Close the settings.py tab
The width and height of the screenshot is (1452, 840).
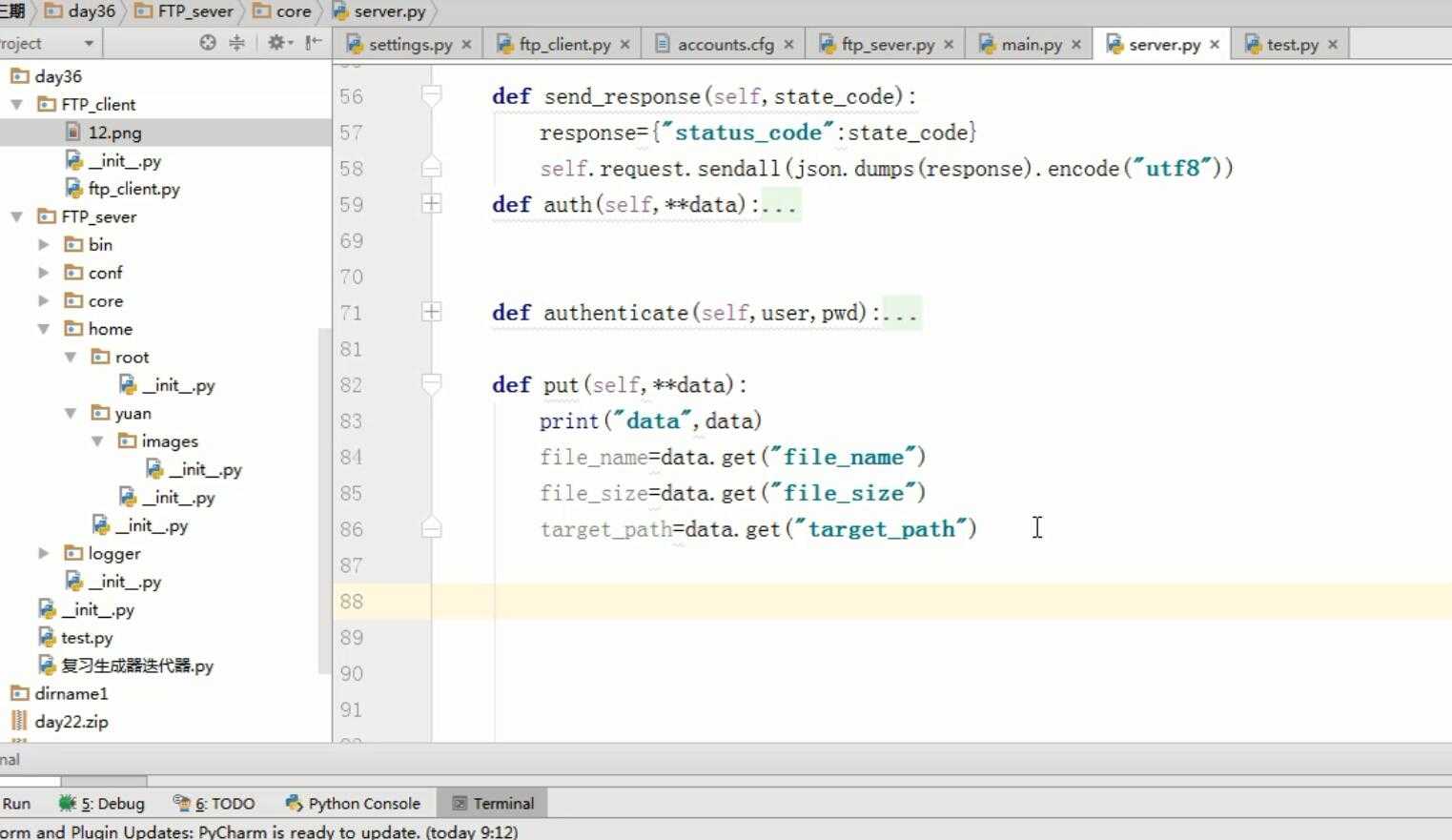pos(466,45)
